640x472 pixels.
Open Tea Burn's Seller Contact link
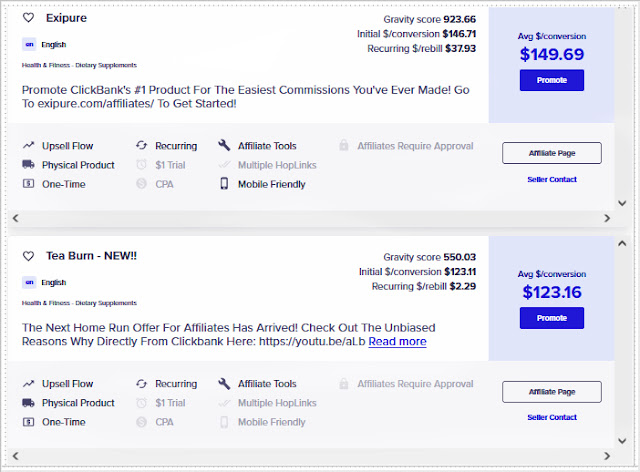(552, 417)
